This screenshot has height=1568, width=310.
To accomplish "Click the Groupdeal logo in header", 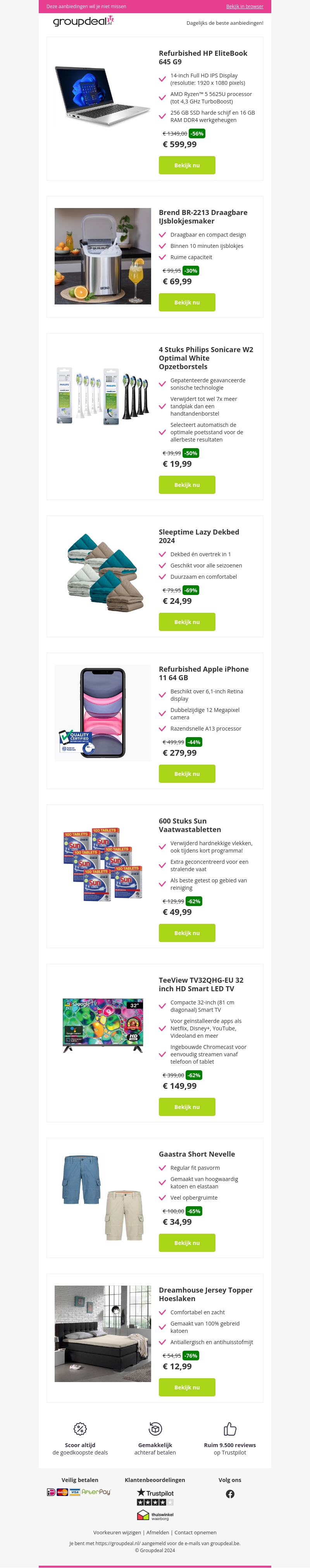I will 83,22.
